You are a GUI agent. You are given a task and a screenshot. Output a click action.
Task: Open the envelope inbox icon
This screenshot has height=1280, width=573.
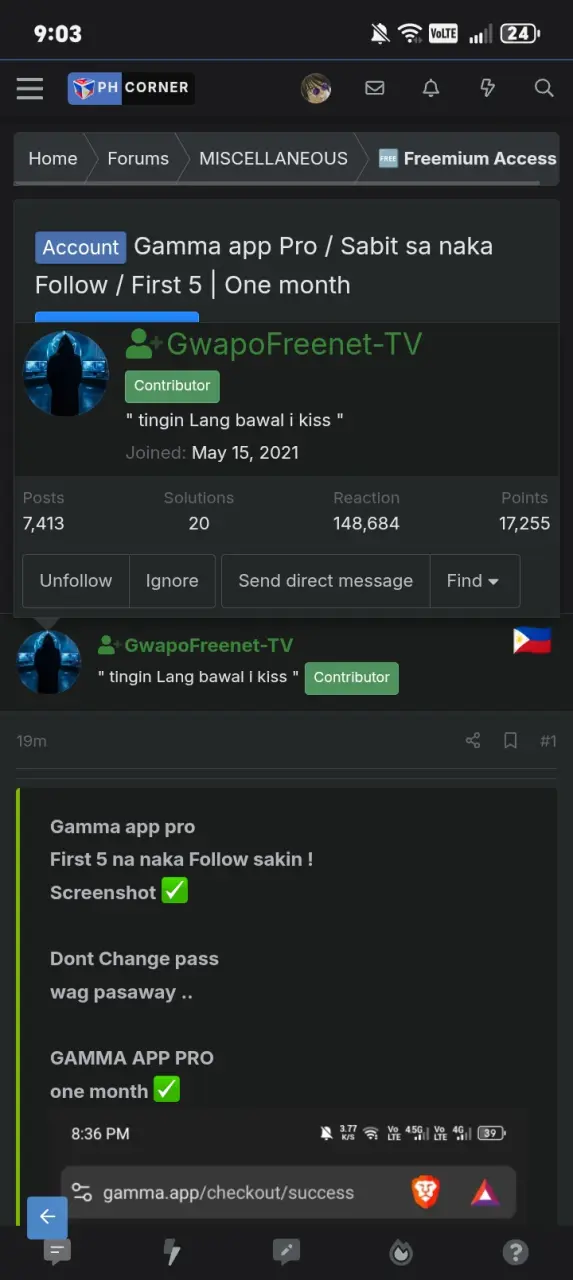pyautogui.click(x=375, y=88)
